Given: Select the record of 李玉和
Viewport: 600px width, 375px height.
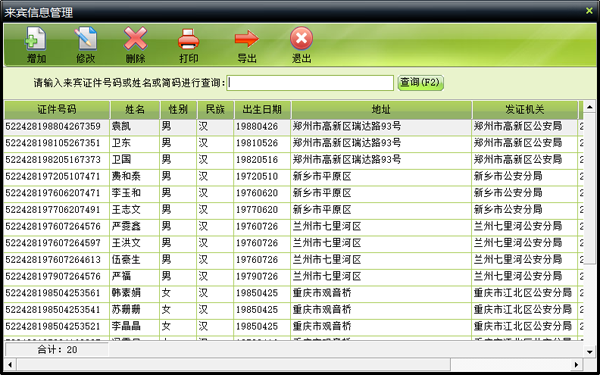Looking at the screenshot, I should [x=293, y=193].
